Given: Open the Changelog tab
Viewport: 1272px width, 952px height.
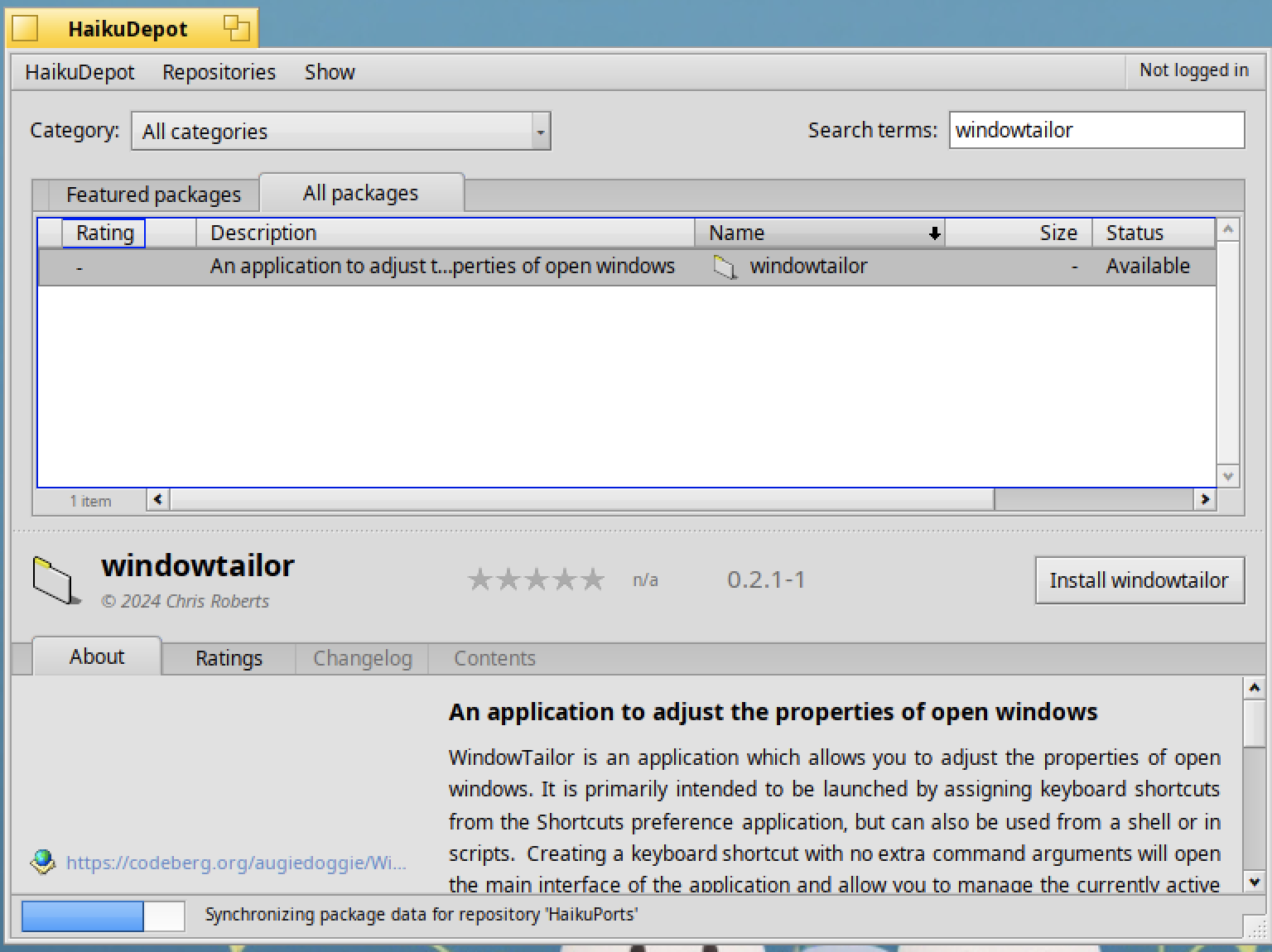Looking at the screenshot, I should pos(362,658).
